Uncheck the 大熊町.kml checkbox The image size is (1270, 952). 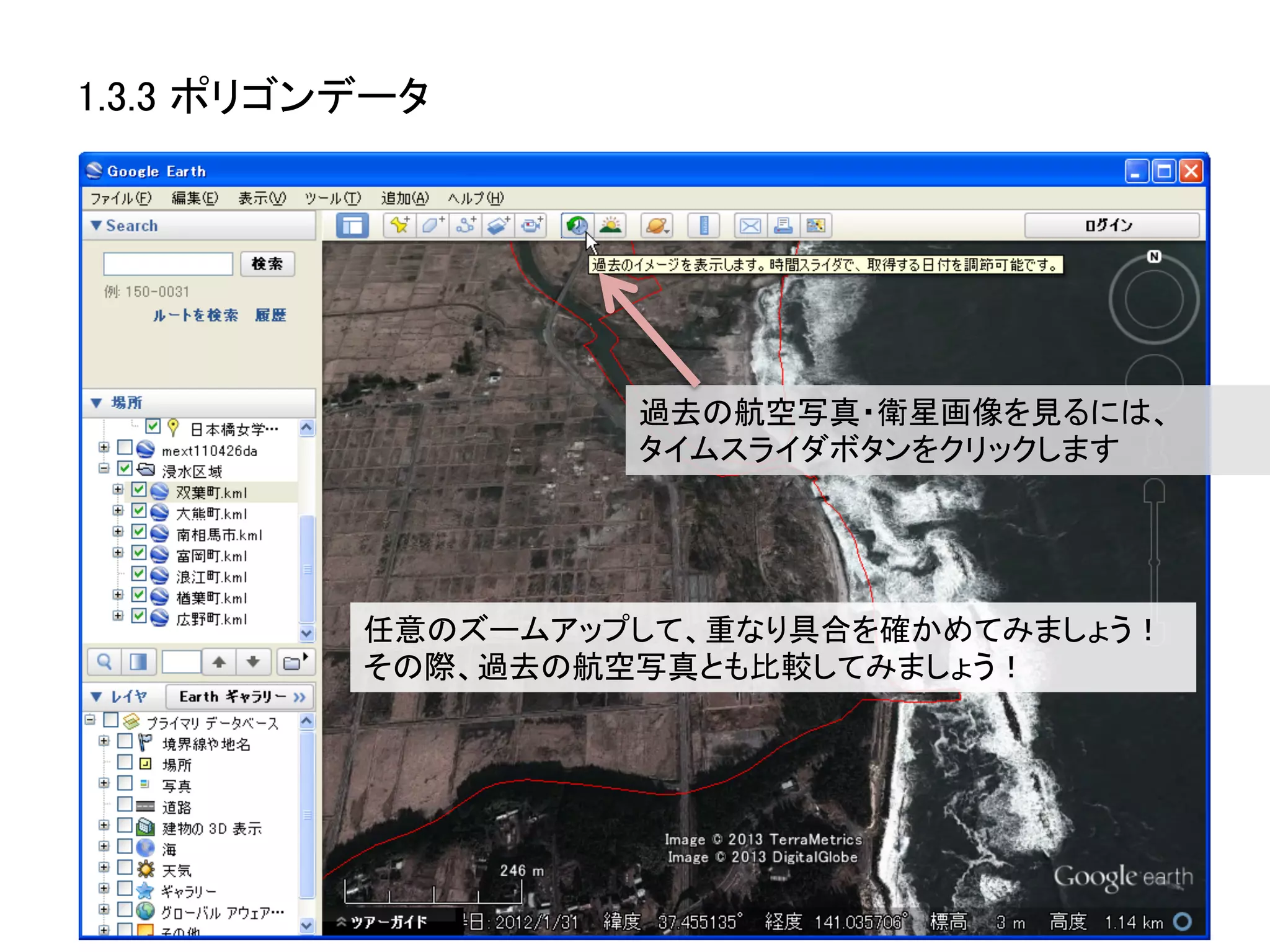[x=139, y=511]
